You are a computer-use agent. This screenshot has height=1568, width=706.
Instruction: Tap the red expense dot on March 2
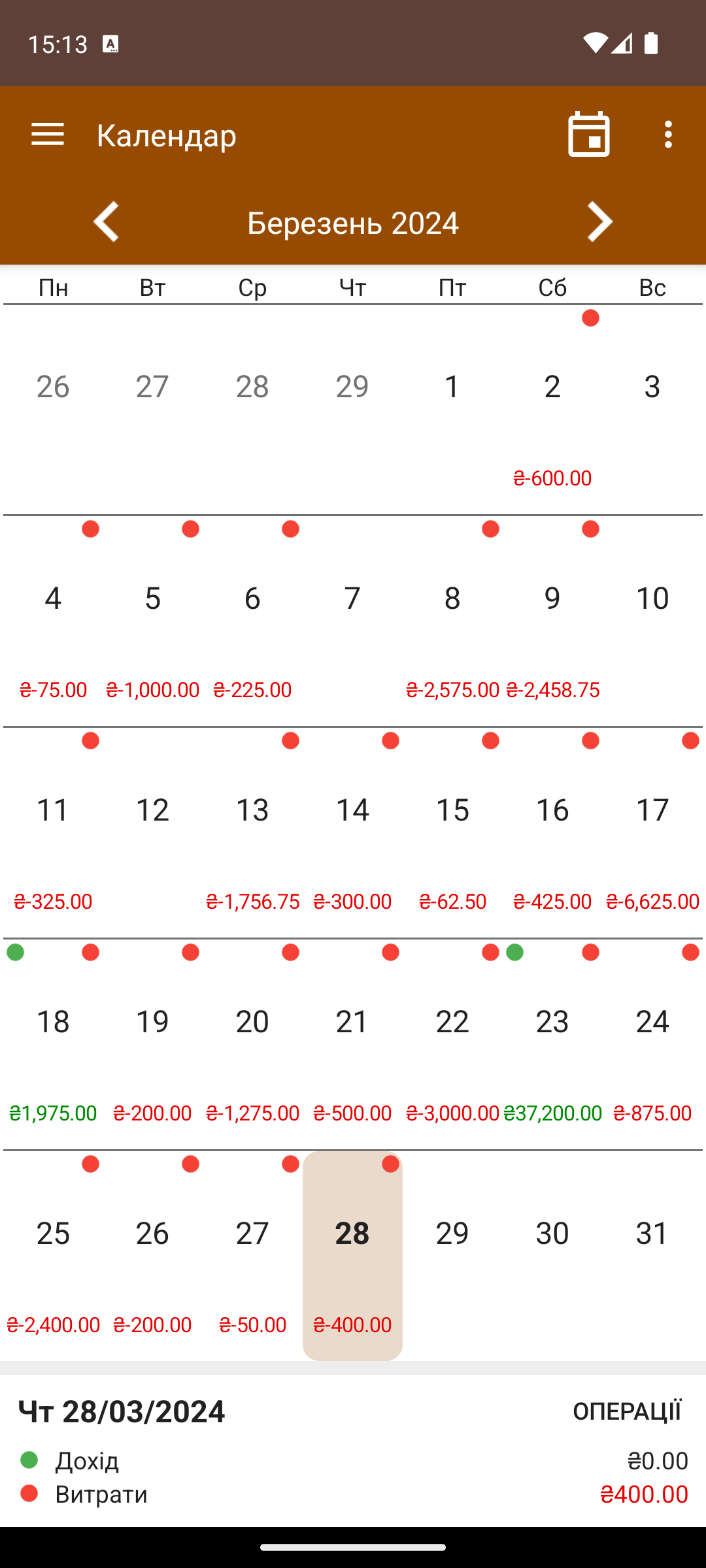tap(590, 318)
